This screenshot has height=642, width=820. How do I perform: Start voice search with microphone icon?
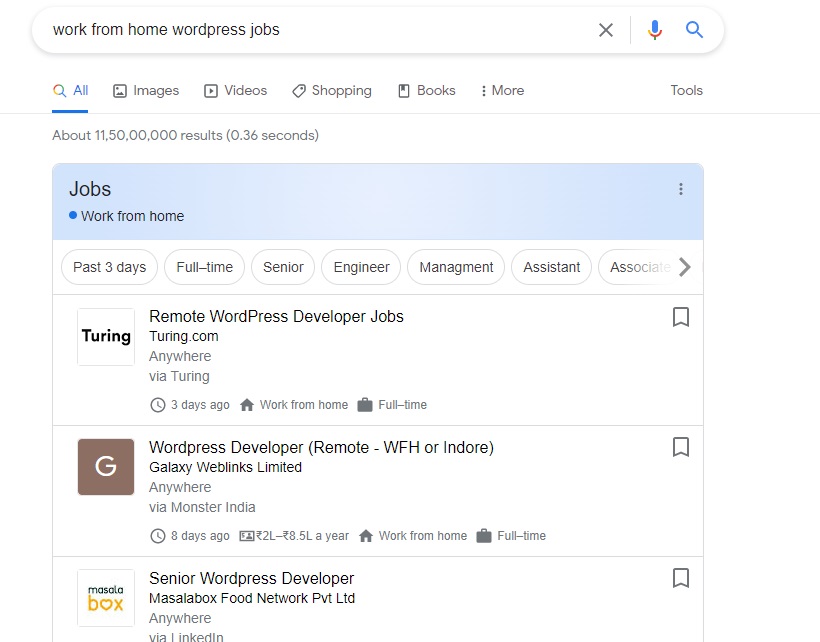point(655,30)
